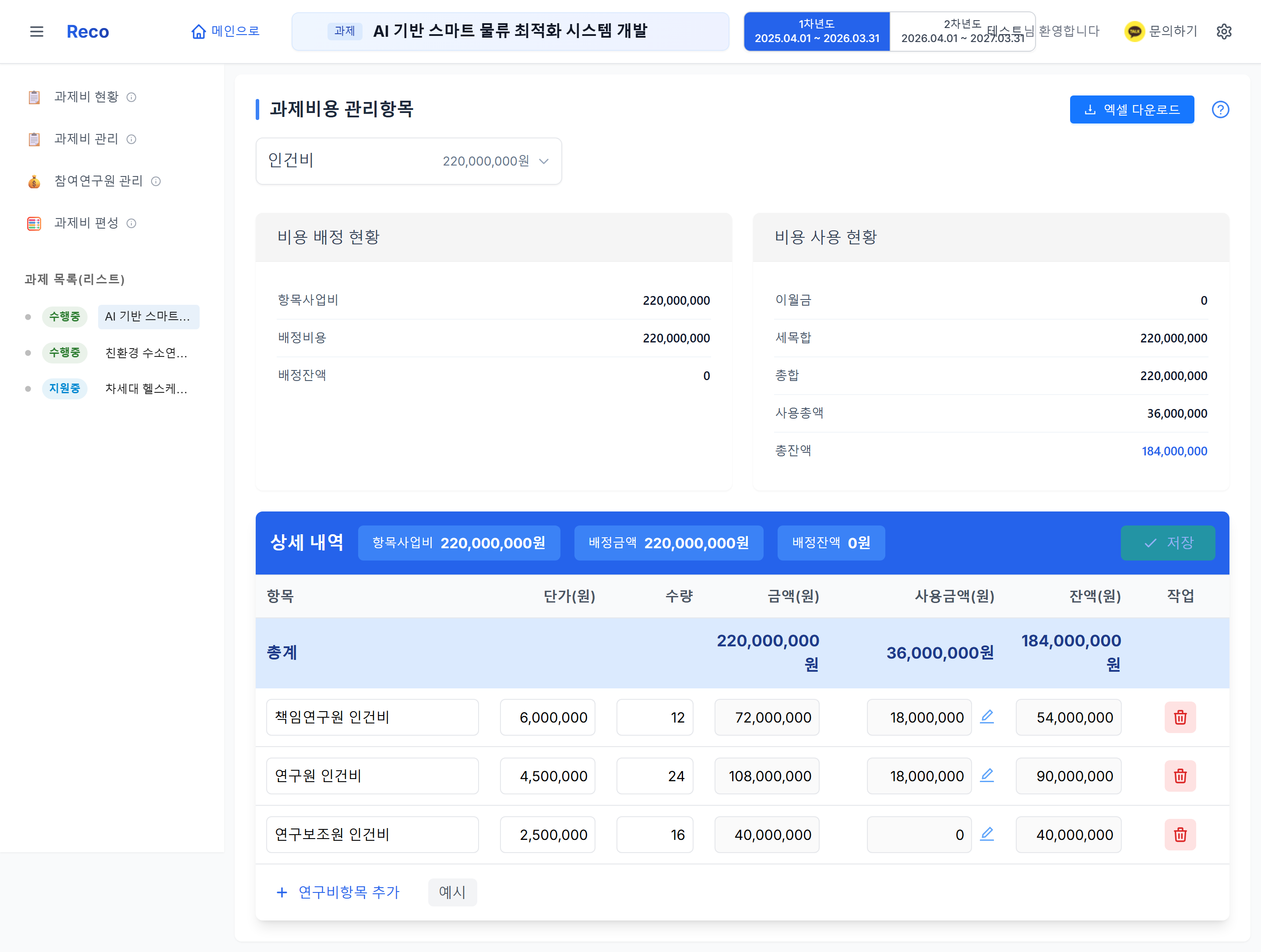Click the 90,000,000 balance cell
1261x952 pixels.
click(1068, 776)
